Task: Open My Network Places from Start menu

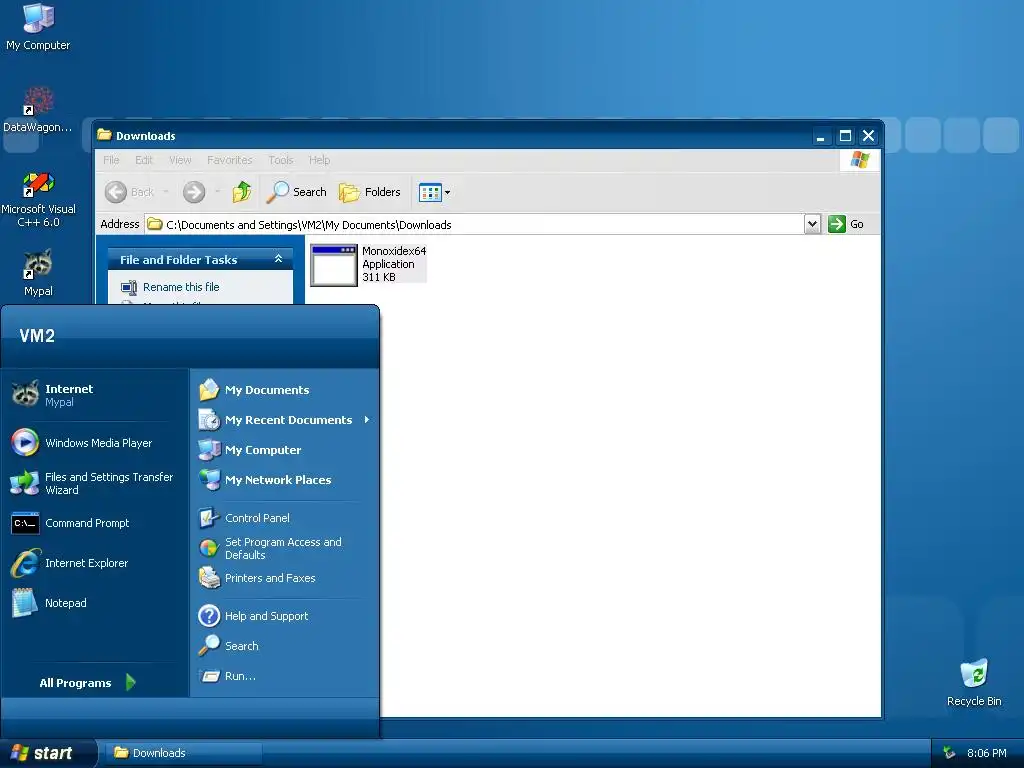Action: point(285,480)
